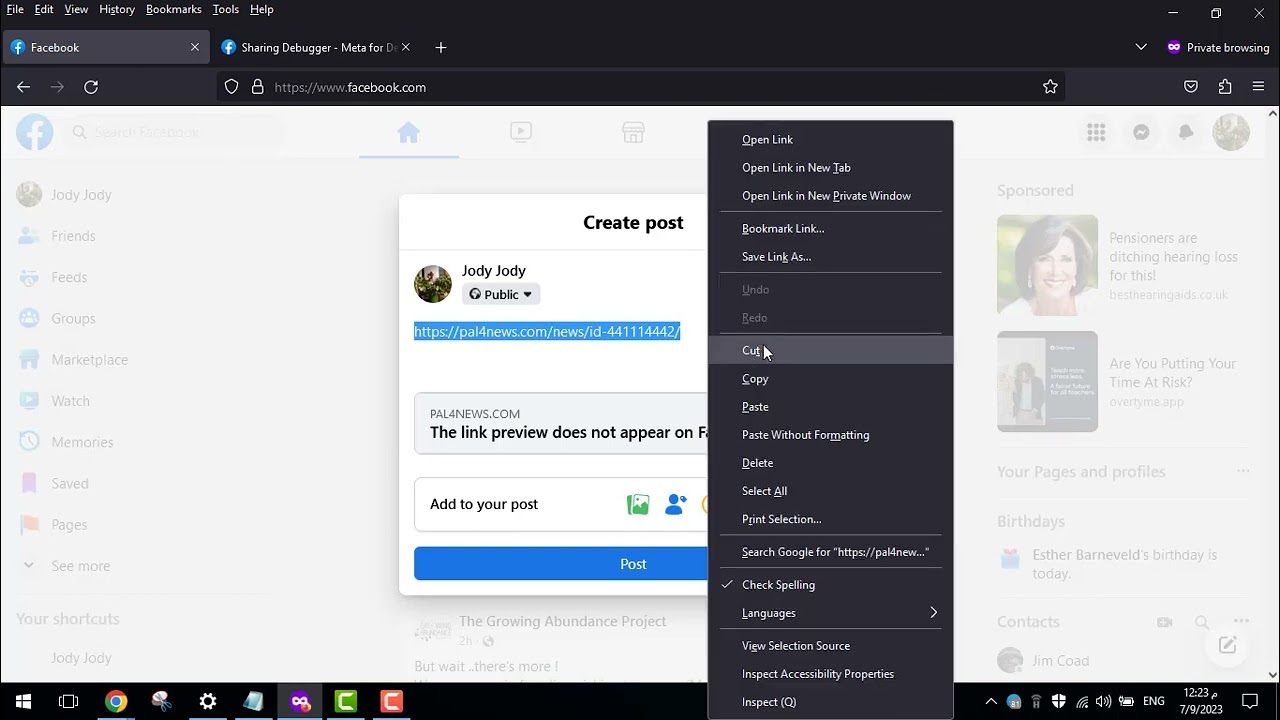Close the Facebook tab
The height and width of the screenshot is (720, 1280).
(195, 47)
